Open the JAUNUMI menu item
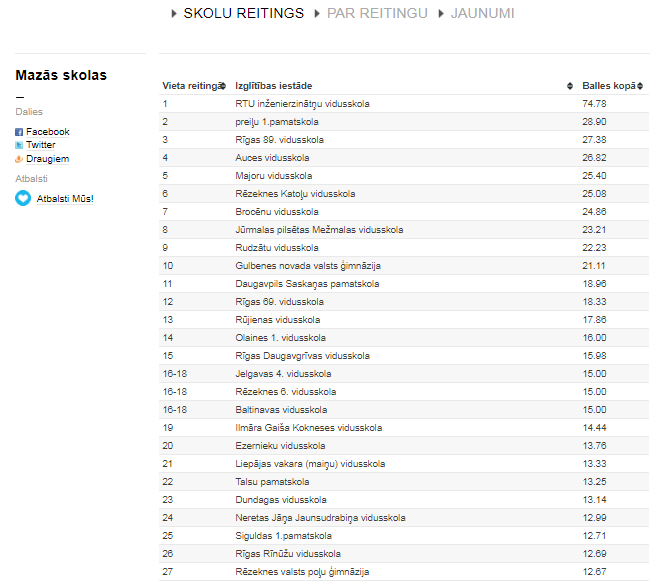 tap(483, 13)
